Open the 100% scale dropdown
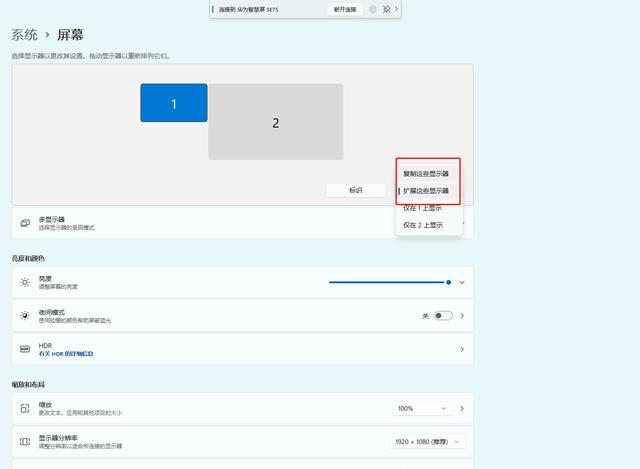Image resolution: width=640 pixels, height=469 pixels. pyautogui.click(x=422, y=409)
